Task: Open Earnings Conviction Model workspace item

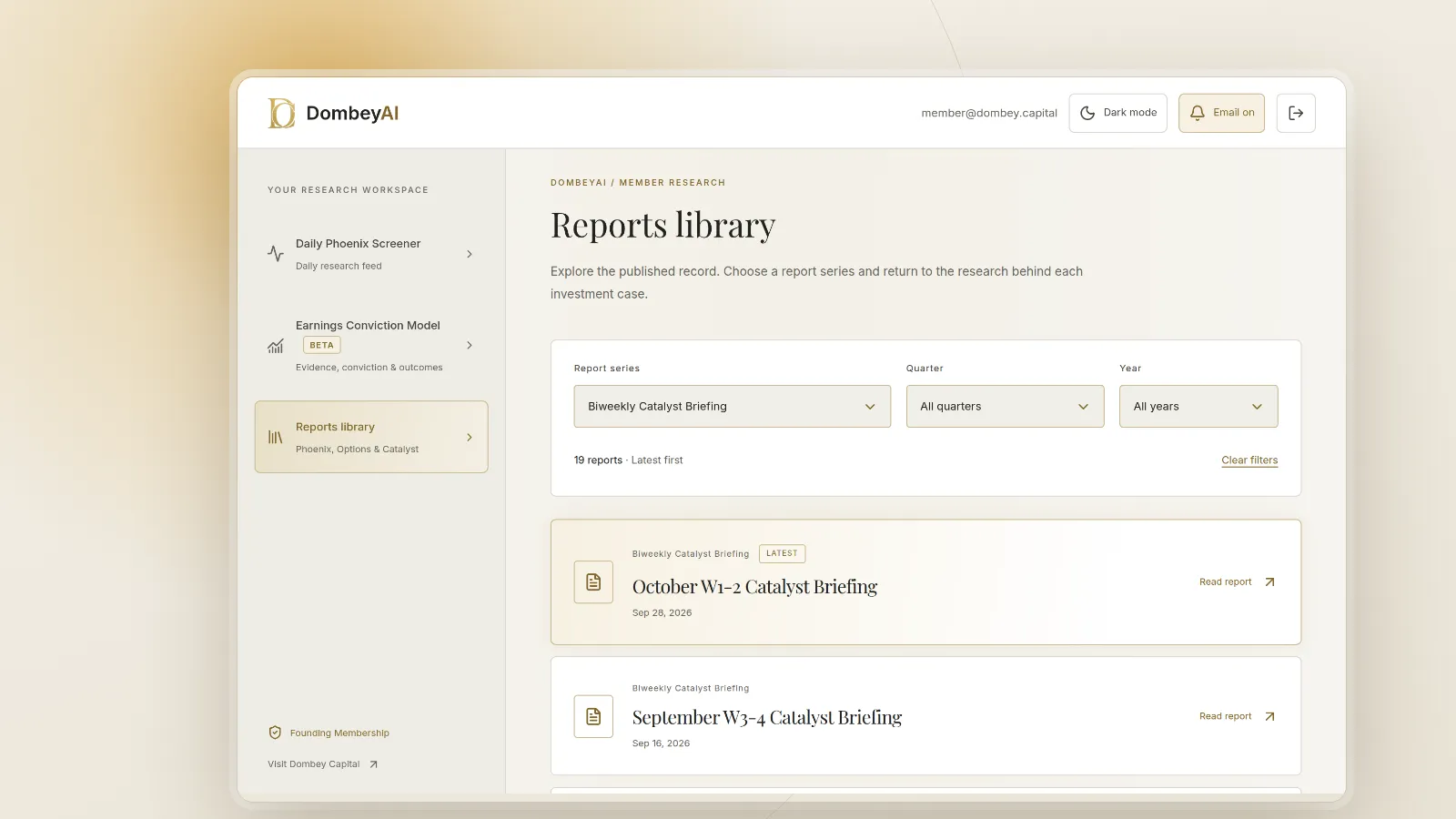Action: tap(371, 346)
